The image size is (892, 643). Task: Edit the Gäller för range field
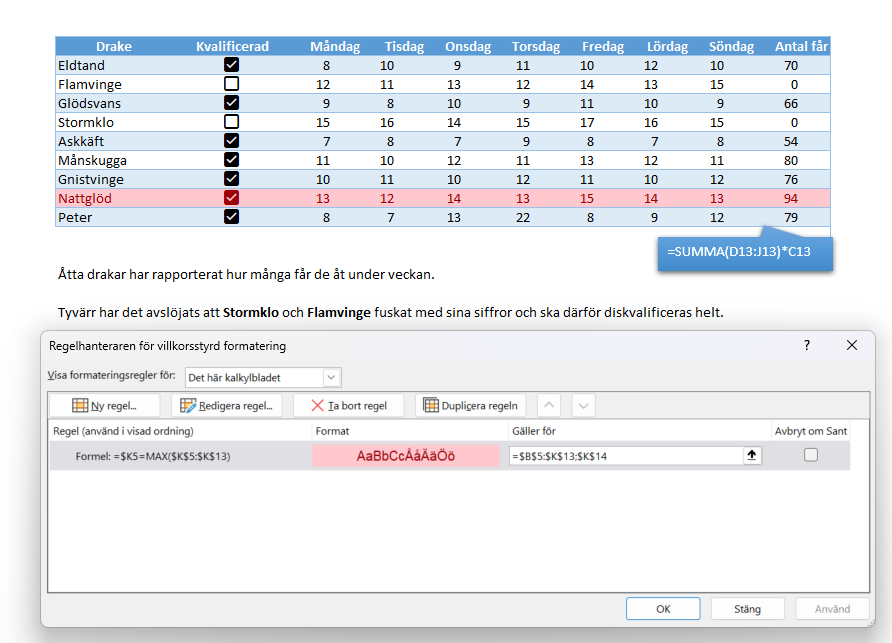[626, 456]
